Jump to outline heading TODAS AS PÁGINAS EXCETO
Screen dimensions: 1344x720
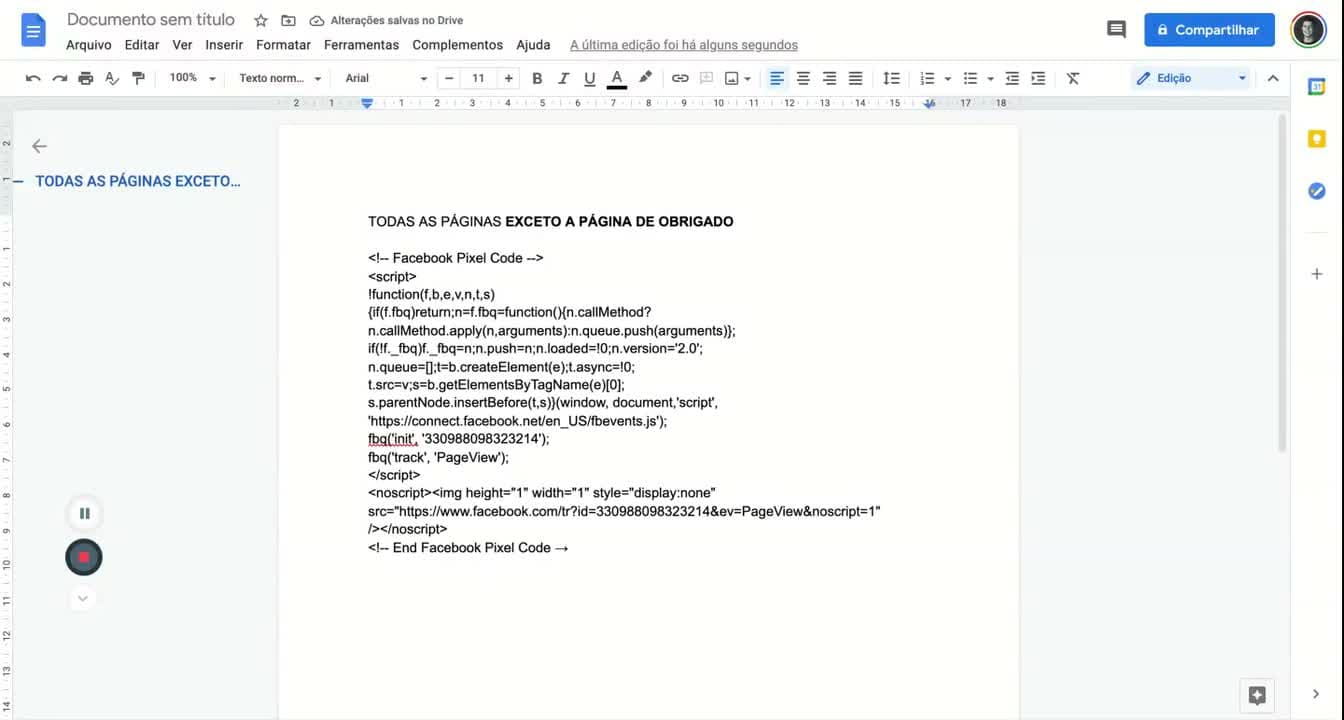coord(138,181)
